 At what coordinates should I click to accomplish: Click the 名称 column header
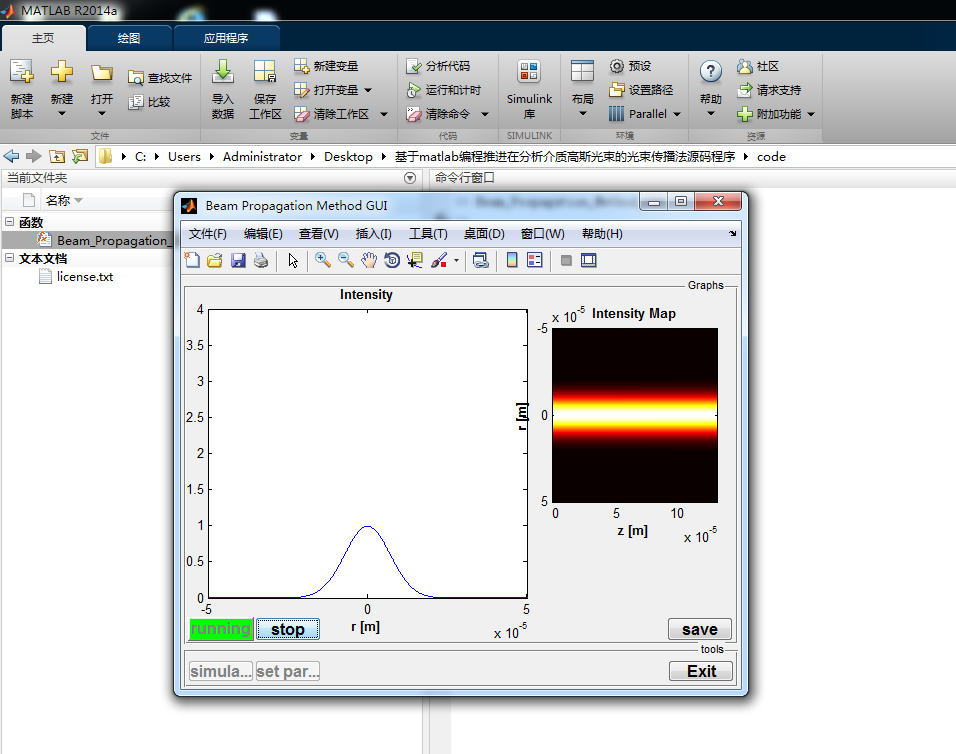tap(58, 200)
